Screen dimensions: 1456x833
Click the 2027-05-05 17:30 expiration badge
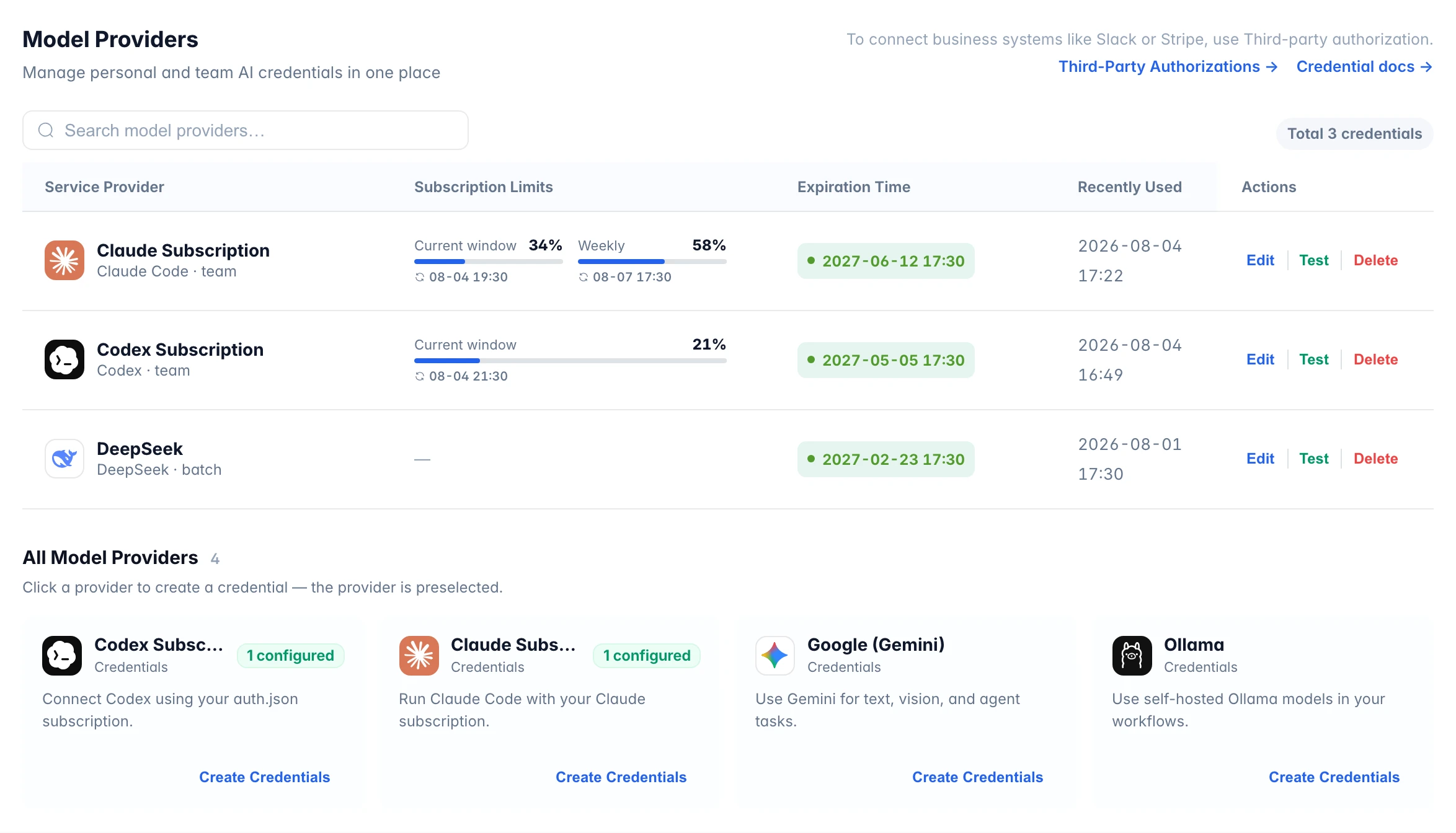pyautogui.click(x=886, y=360)
